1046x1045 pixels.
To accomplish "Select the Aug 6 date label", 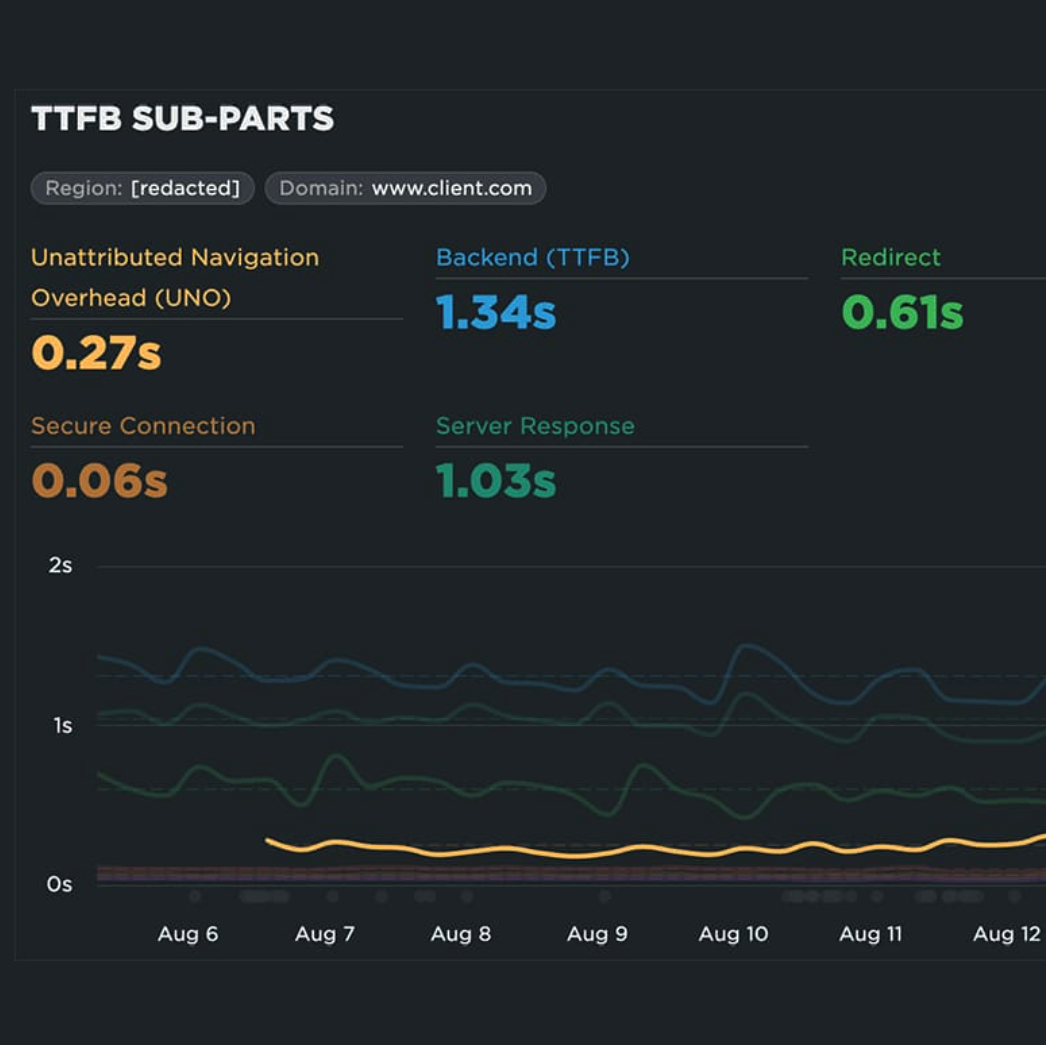I will (187, 934).
